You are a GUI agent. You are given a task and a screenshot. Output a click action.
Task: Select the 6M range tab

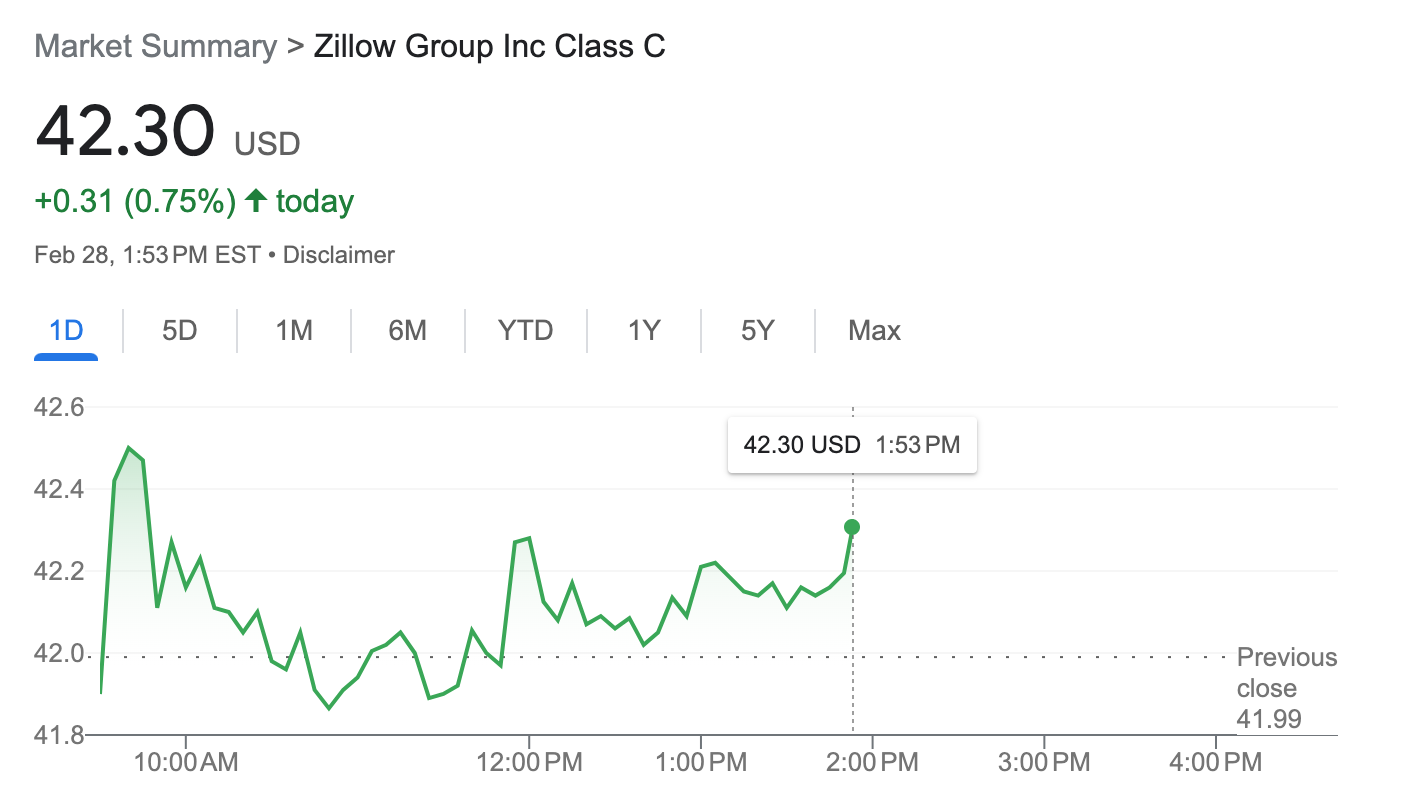pos(408,330)
